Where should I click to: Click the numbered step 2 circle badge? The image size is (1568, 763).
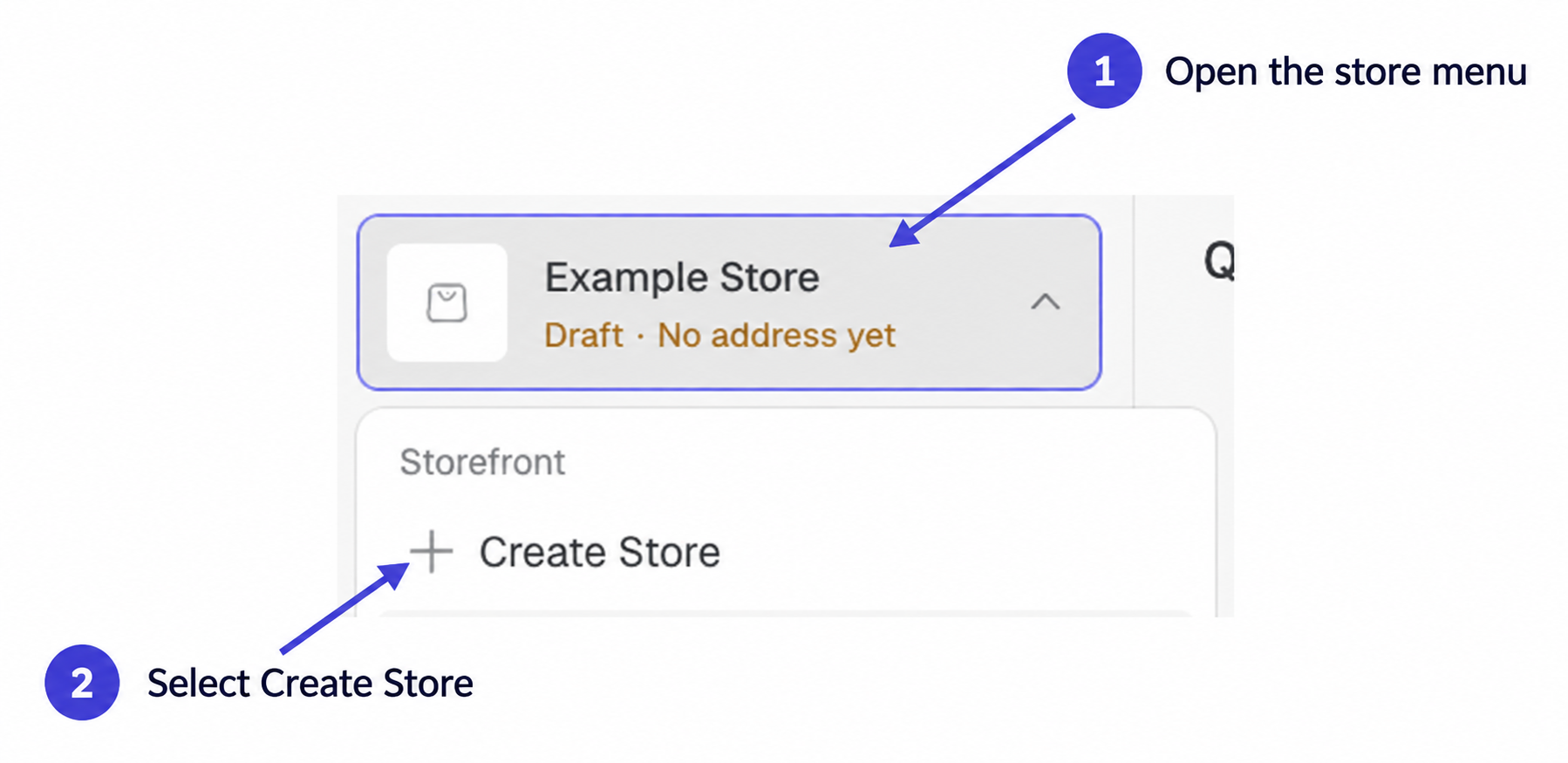coord(82,682)
